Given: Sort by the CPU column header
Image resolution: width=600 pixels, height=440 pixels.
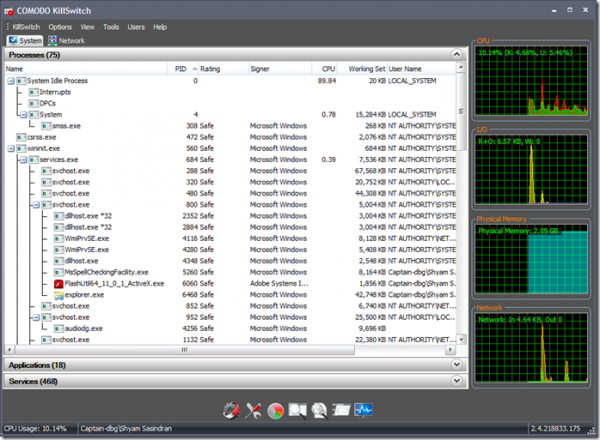Looking at the screenshot, I should [324, 69].
